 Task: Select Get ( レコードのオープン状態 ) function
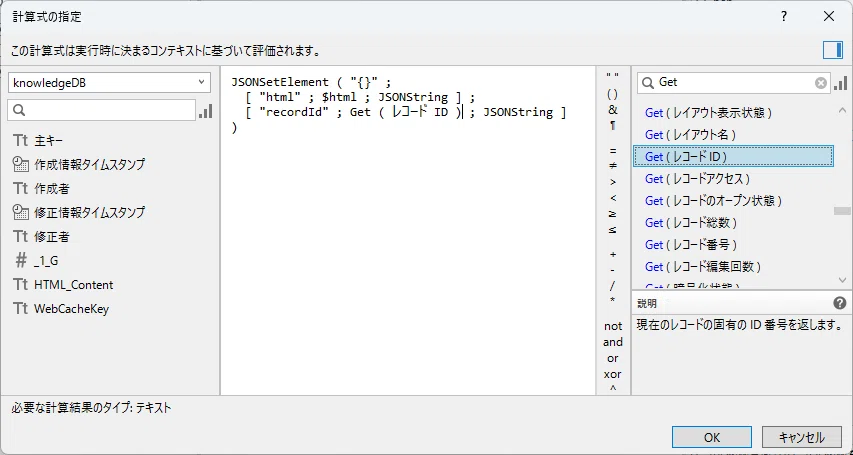(713, 201)
